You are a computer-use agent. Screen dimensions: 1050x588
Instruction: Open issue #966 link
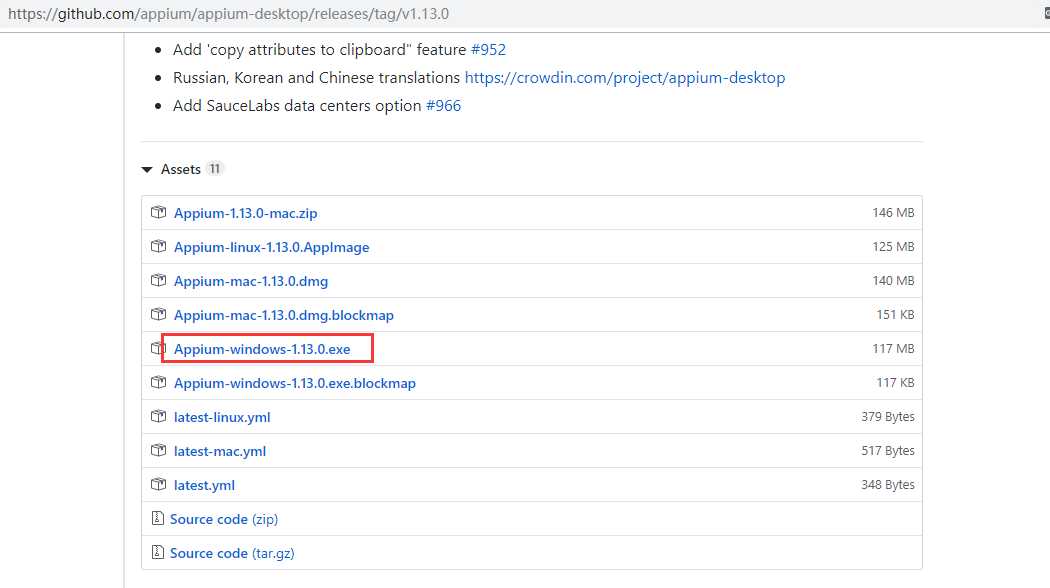point(443,106)
